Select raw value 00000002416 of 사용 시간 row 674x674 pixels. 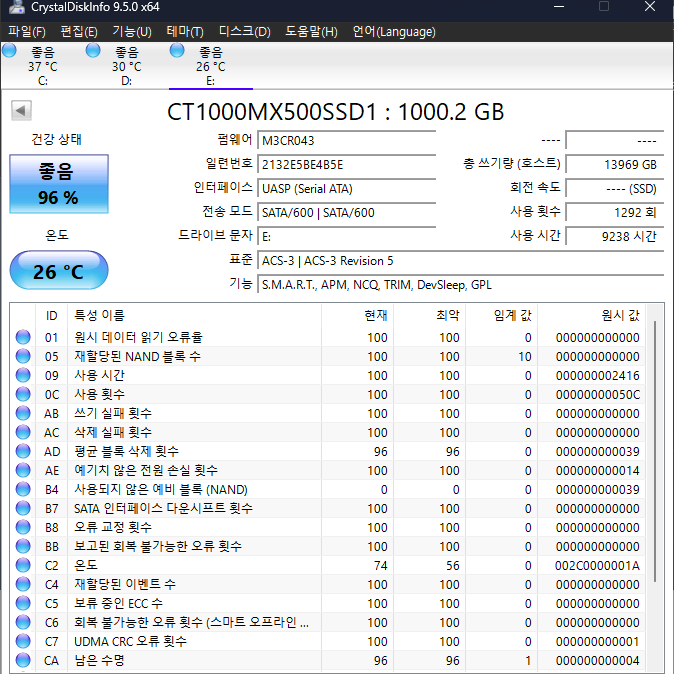click(x=597, y=375)
